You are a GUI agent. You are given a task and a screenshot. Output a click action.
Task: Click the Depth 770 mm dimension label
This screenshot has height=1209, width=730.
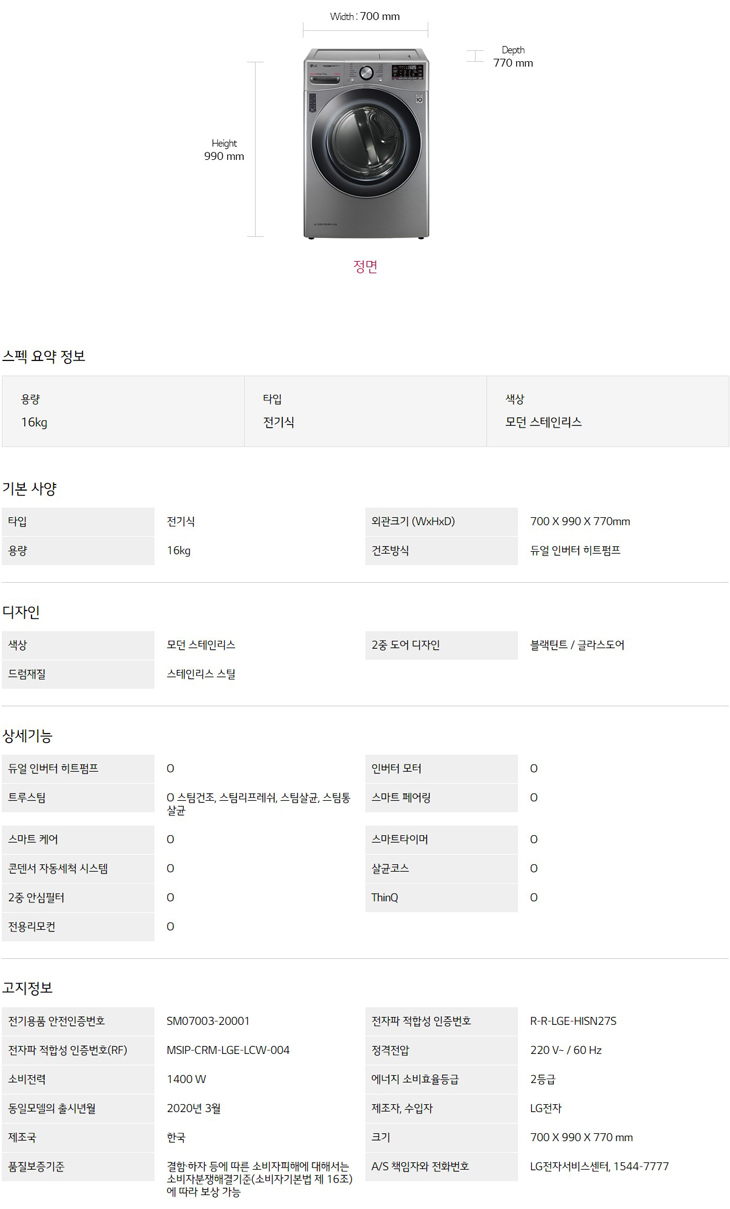pos(512,57)
